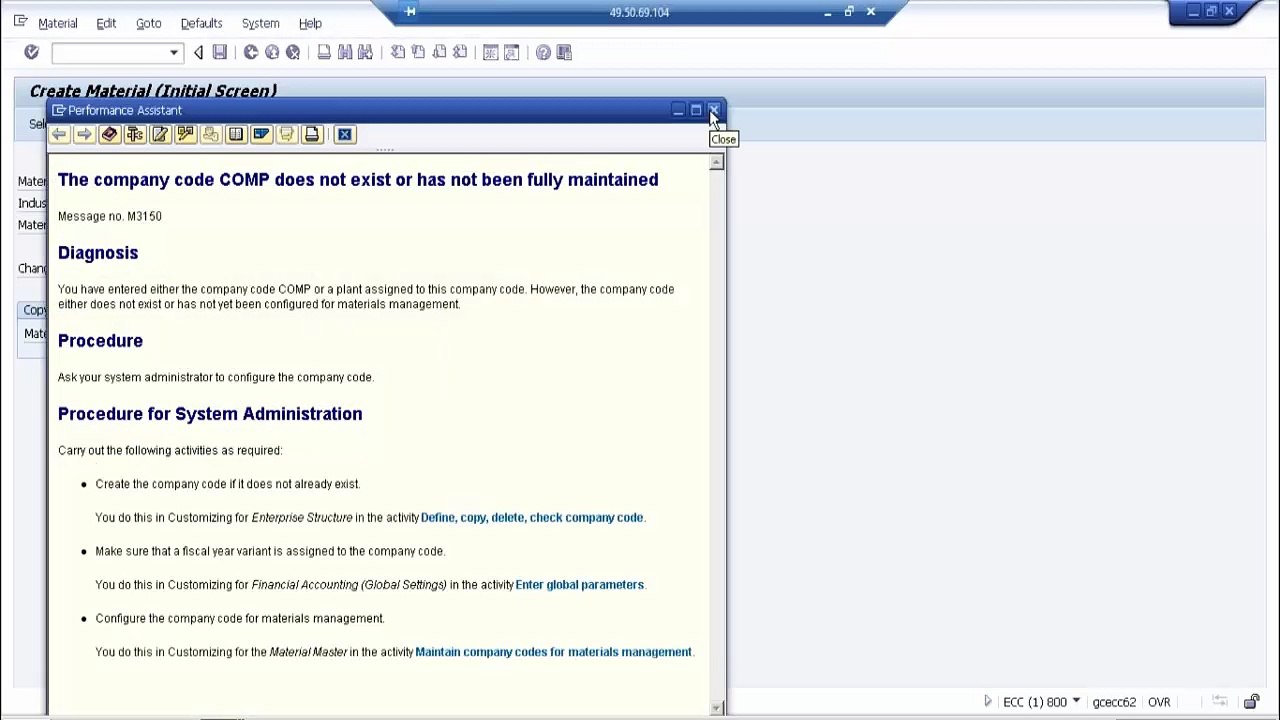Screen dimensions: 1280x720
Task: Click the red Cancel icon in the main toolbar
Action: point(293,52)
